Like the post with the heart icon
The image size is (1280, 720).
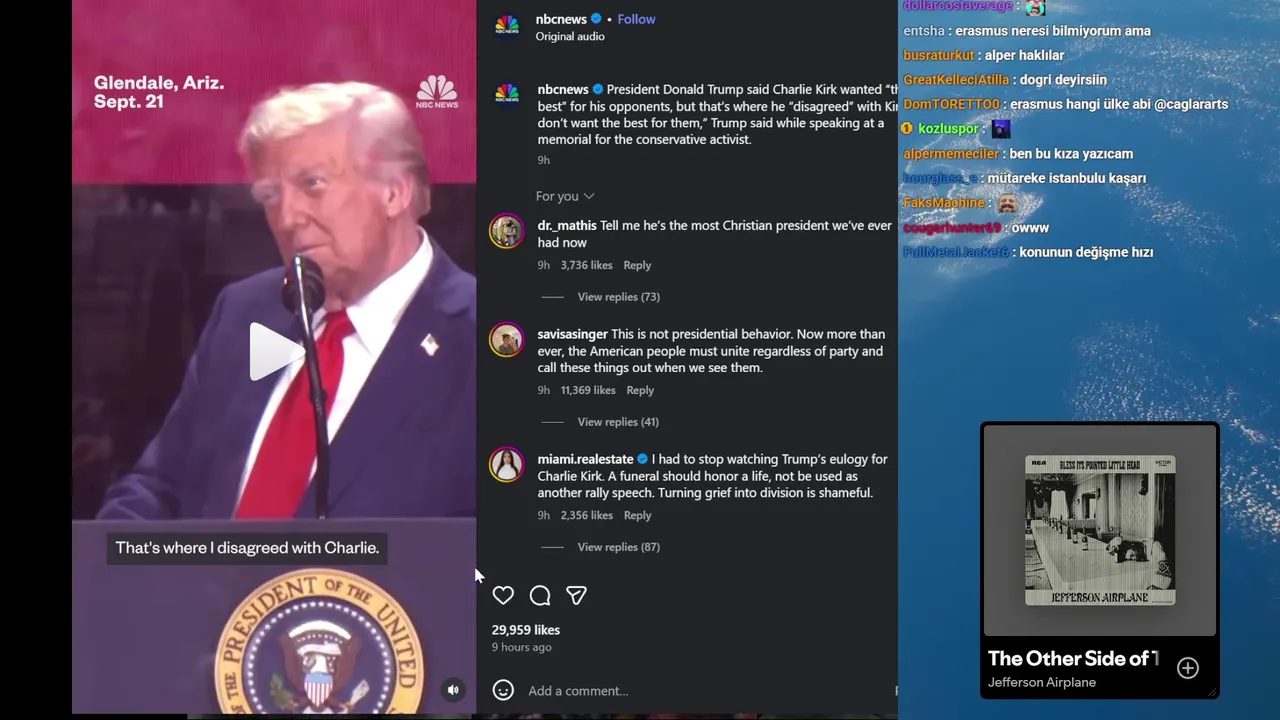[503, 595]
